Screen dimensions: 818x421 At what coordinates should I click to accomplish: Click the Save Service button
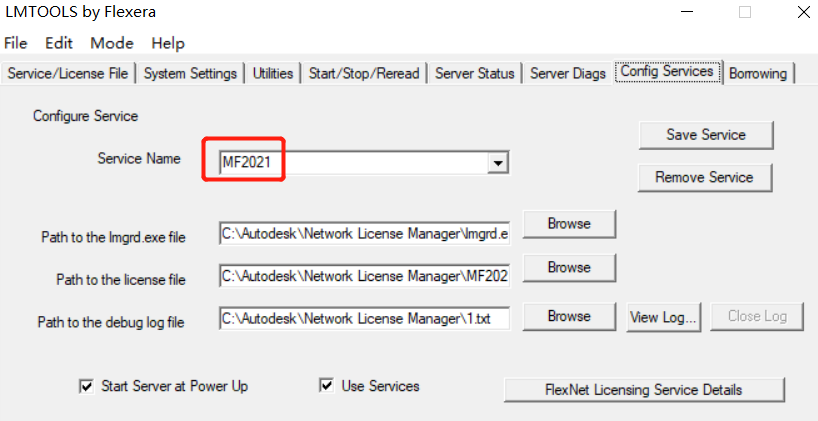tap(706, 135)
